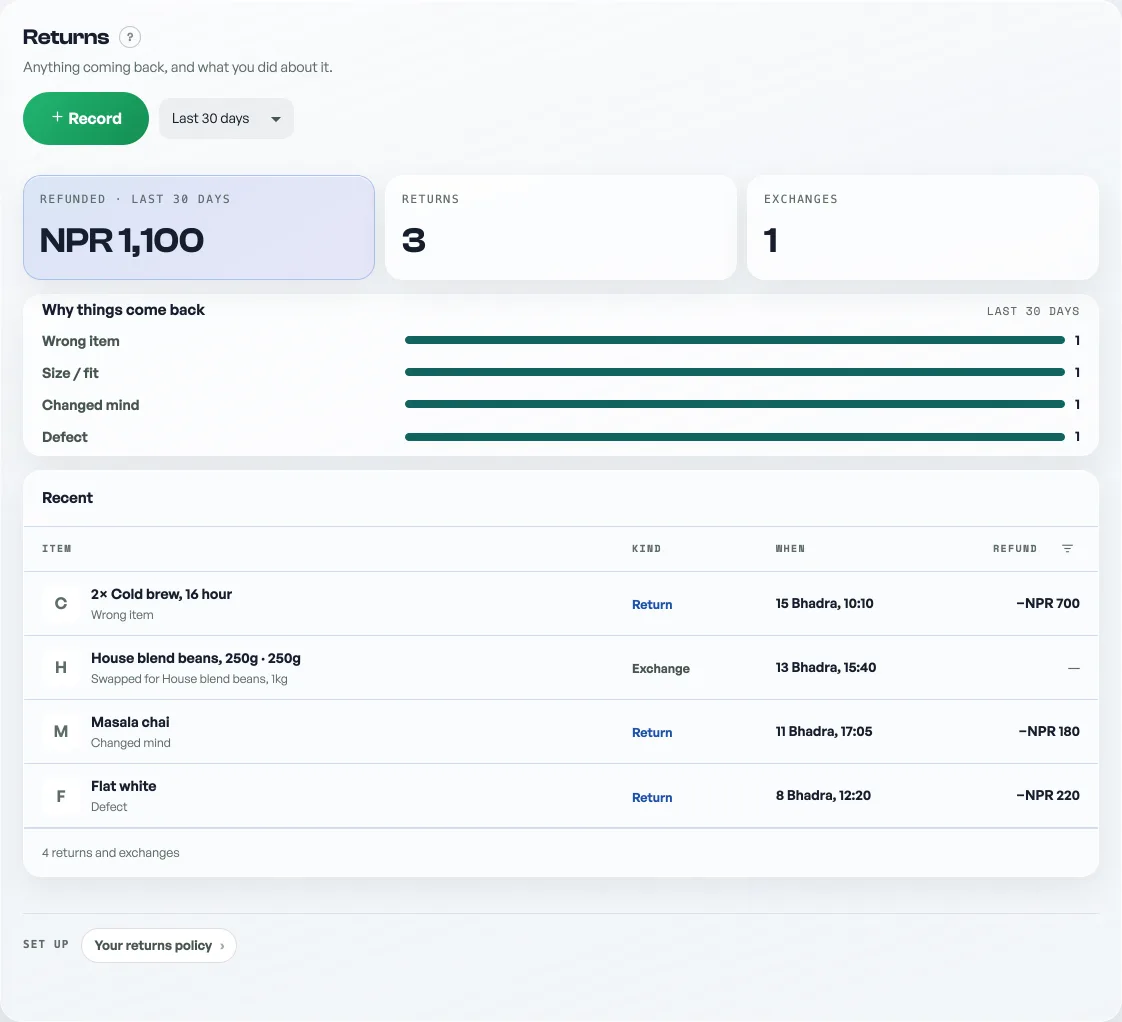Open the Your returns policy link
This screenshot has height=1022, width=1122.
159,945
